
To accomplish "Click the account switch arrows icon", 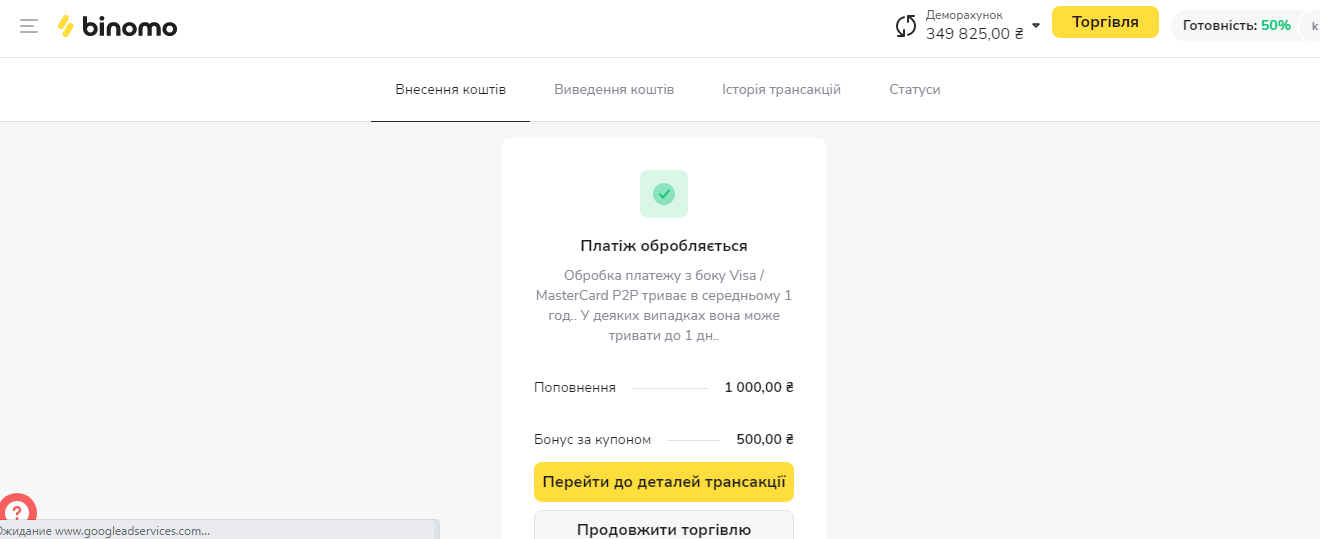I will click(906, 26).
